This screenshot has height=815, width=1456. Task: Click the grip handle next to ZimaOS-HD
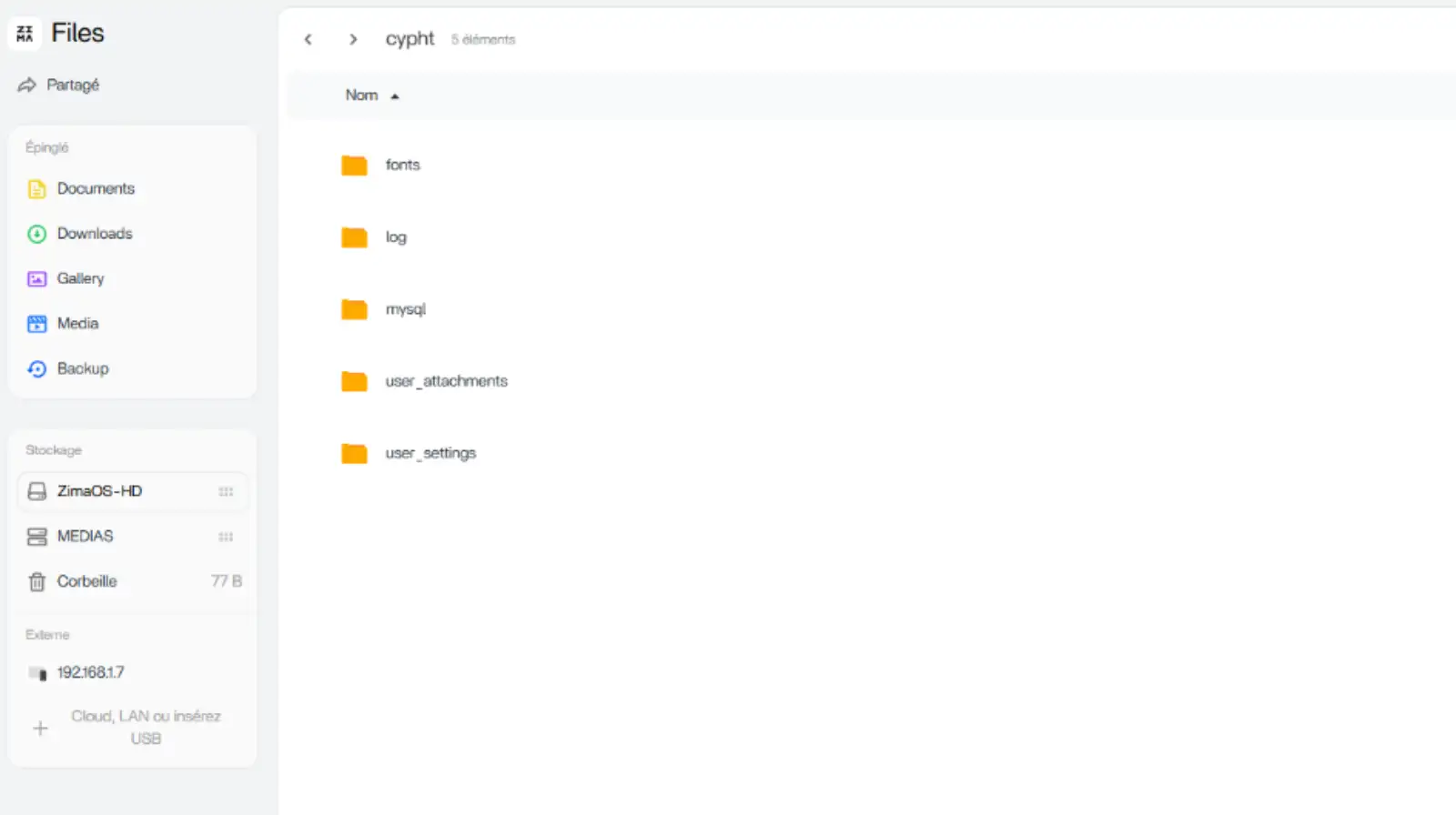pyautogui.click(x=226, y=491)
